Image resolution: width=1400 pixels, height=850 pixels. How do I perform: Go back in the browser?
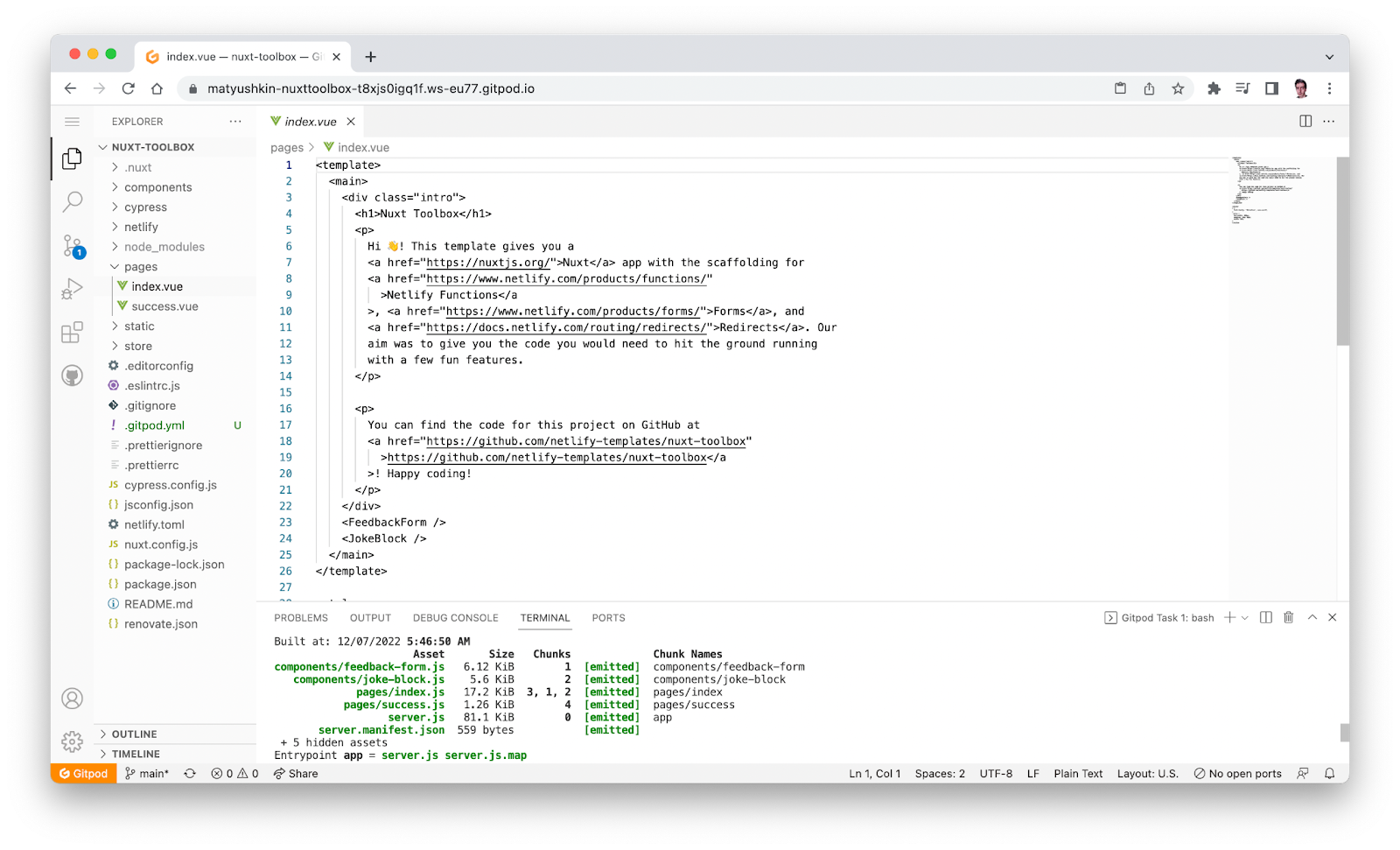71,88
